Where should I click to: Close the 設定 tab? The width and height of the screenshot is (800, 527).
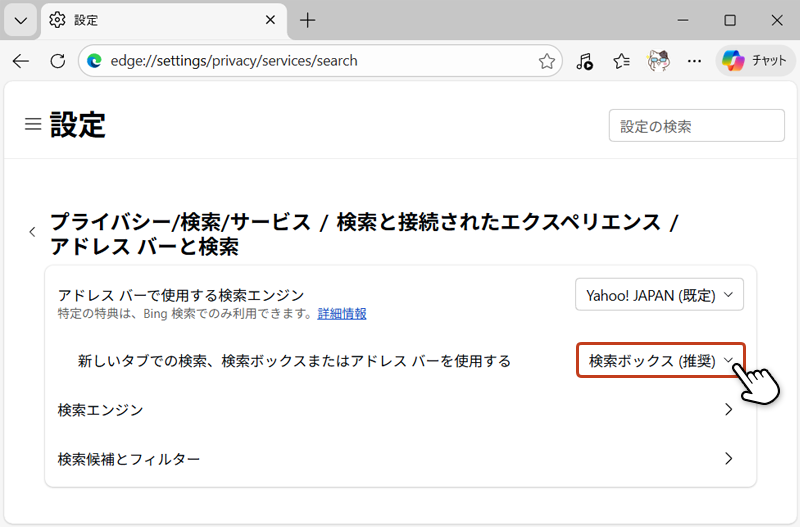270,20
